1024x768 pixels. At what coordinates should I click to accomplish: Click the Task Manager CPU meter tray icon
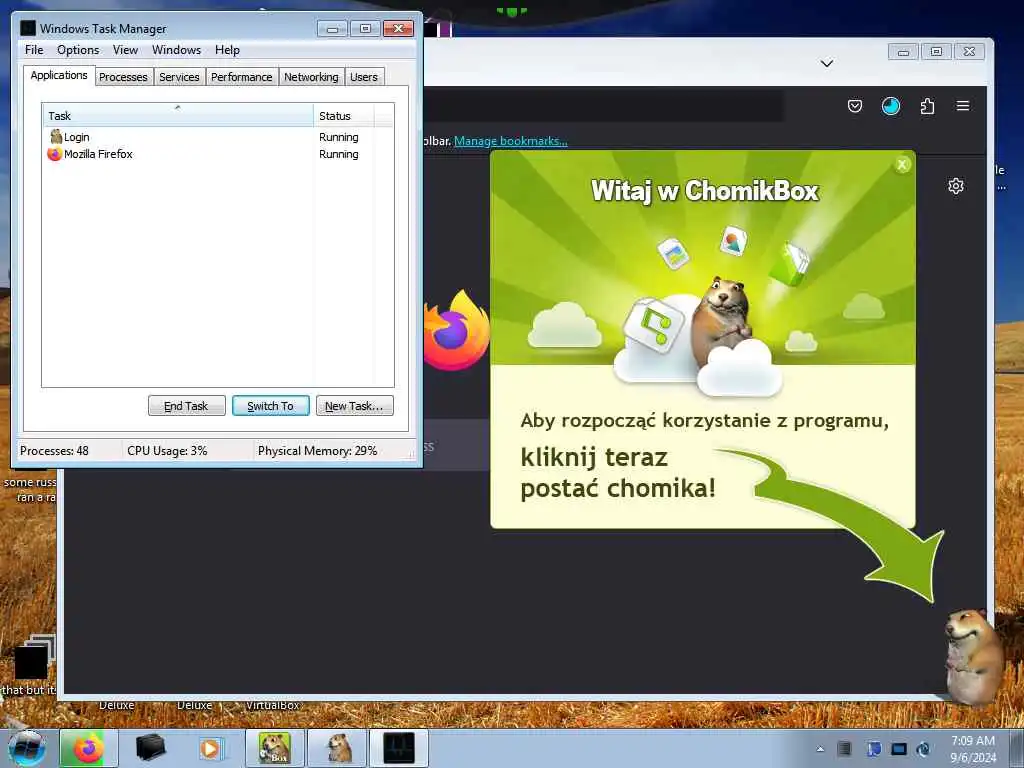point(845,748)
